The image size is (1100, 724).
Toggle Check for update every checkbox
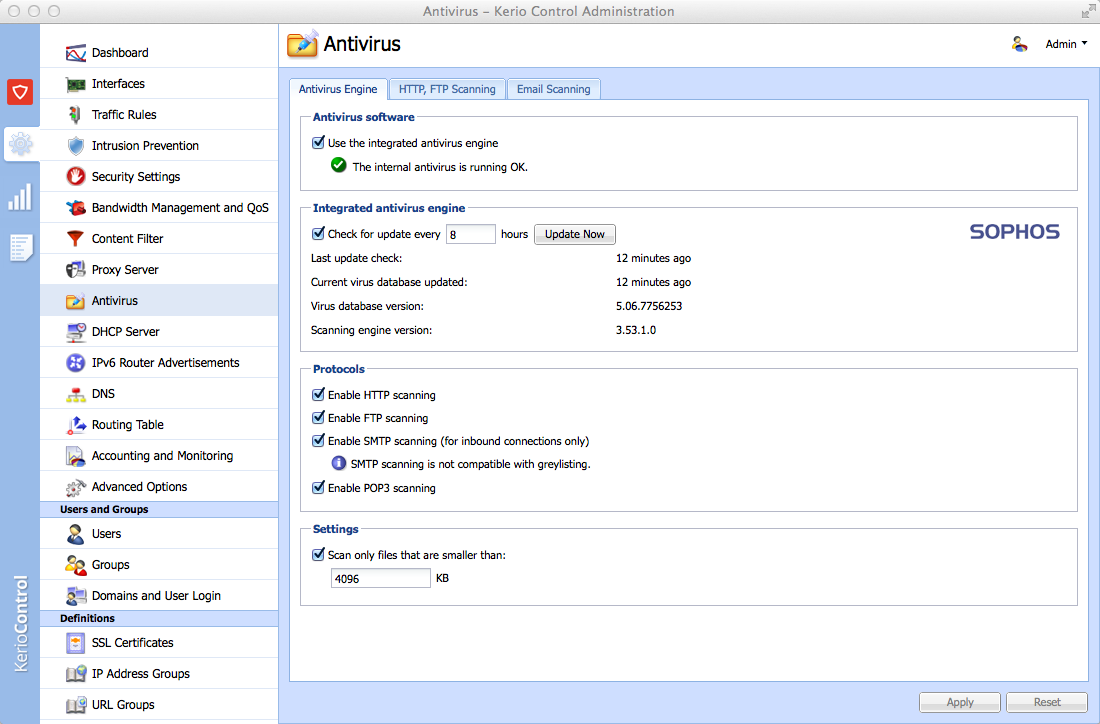tap(318, 234)
